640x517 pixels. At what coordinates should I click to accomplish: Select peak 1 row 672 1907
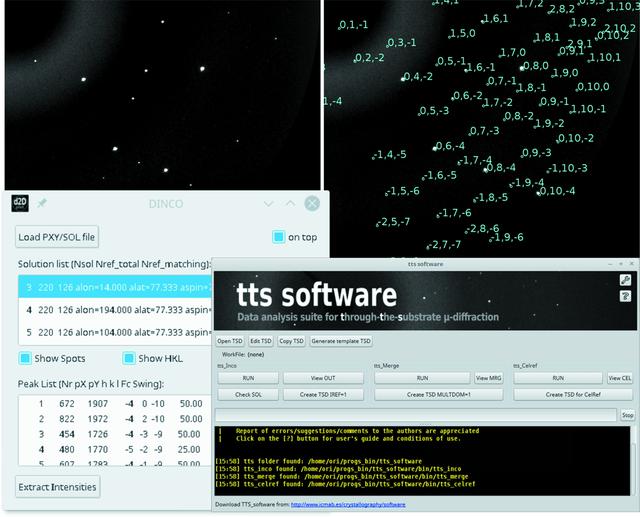click(x=115, y=404)
